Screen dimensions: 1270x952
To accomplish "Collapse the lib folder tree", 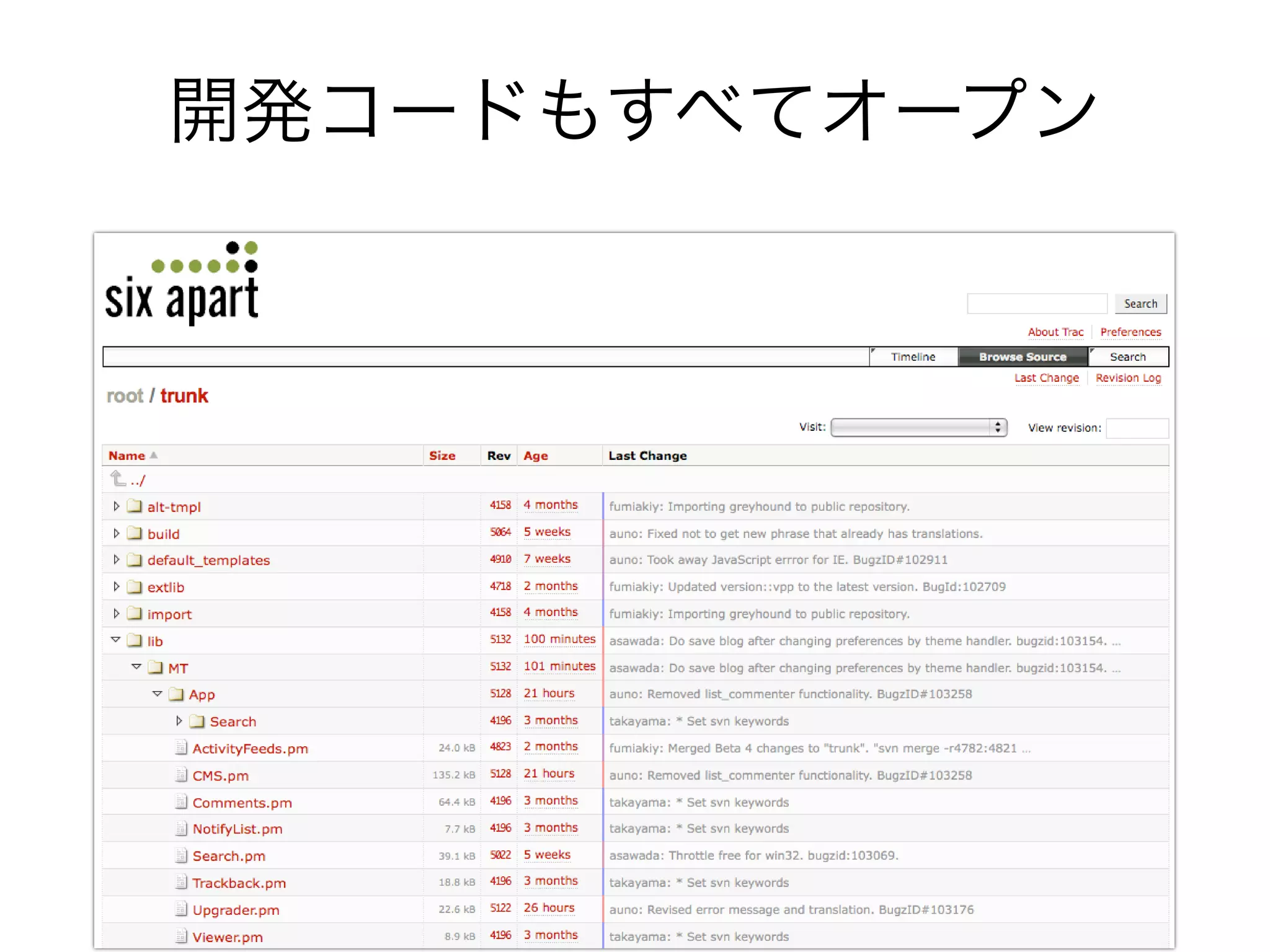I will point(115,640).
